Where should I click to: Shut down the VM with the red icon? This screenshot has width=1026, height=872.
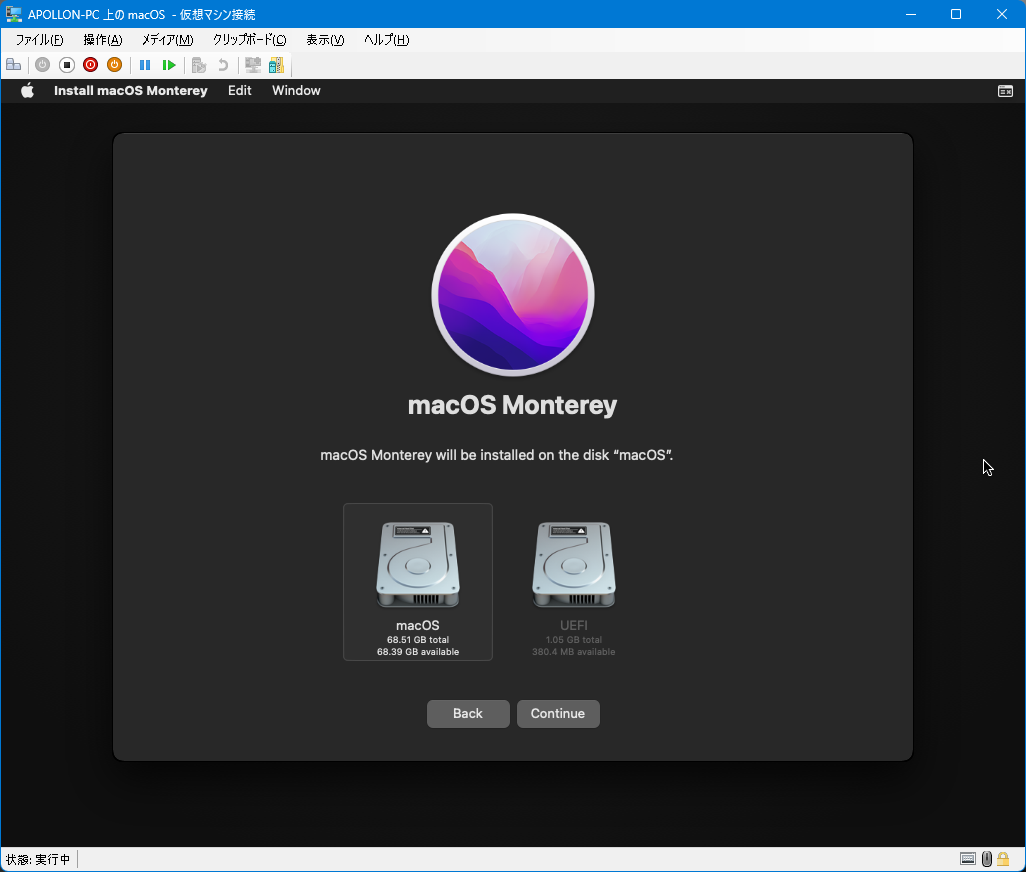(90, 65)
